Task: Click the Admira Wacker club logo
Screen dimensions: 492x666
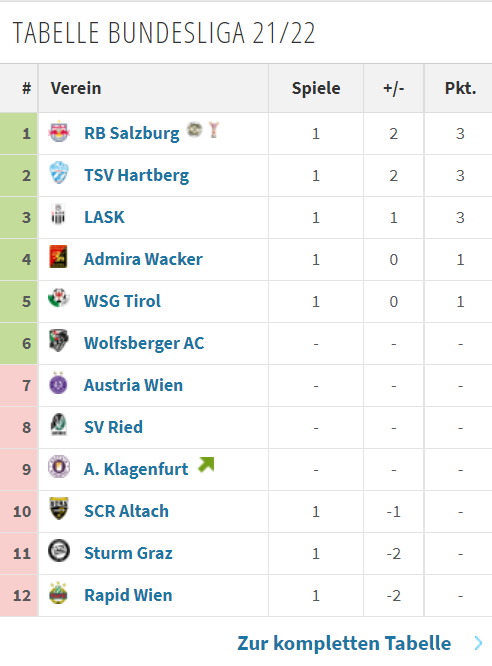Action: (58, 257)
